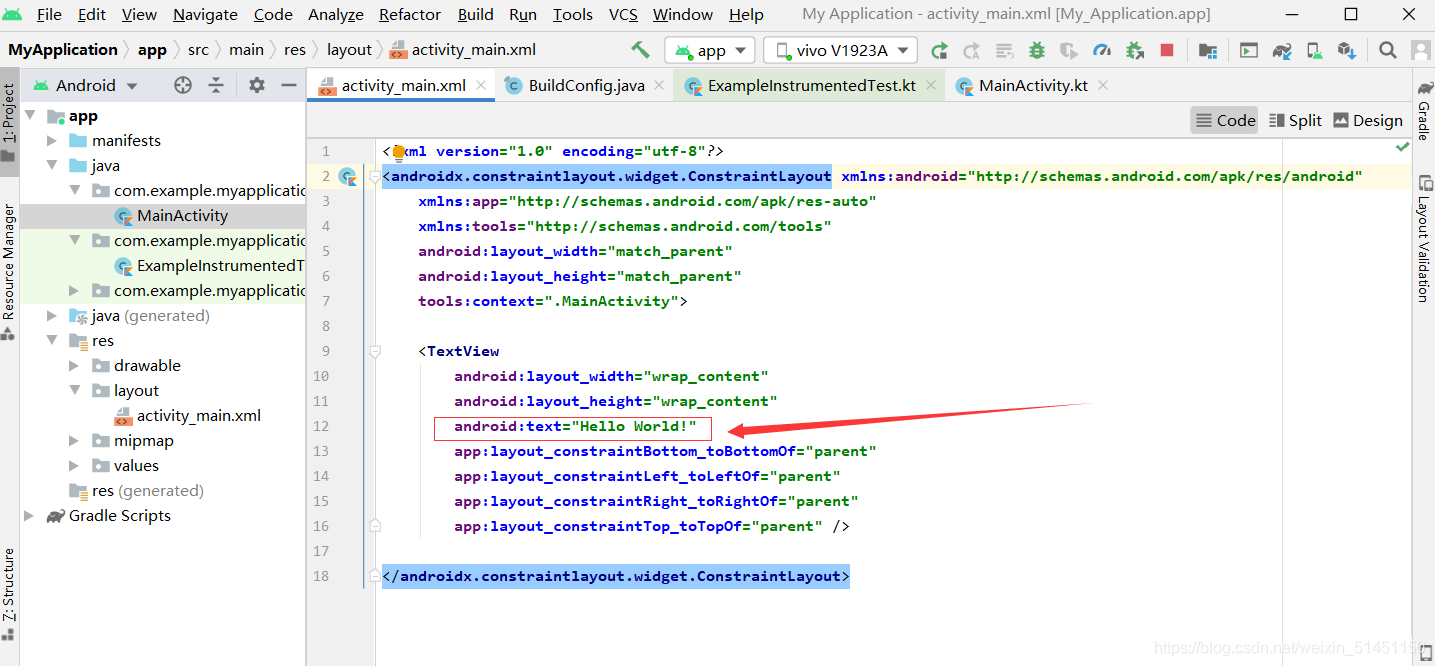The image size is (1435, 666).
Task: Expand the drawable folder
Action: click(x=72, y=365)
